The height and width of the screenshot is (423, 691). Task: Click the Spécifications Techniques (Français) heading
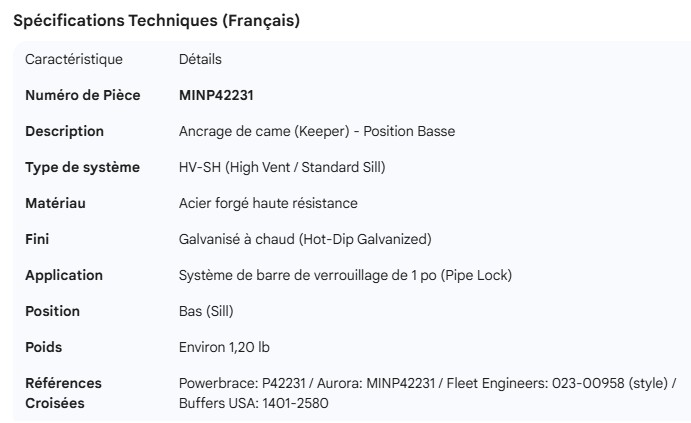pyautogui.click(x=156, y=21)
